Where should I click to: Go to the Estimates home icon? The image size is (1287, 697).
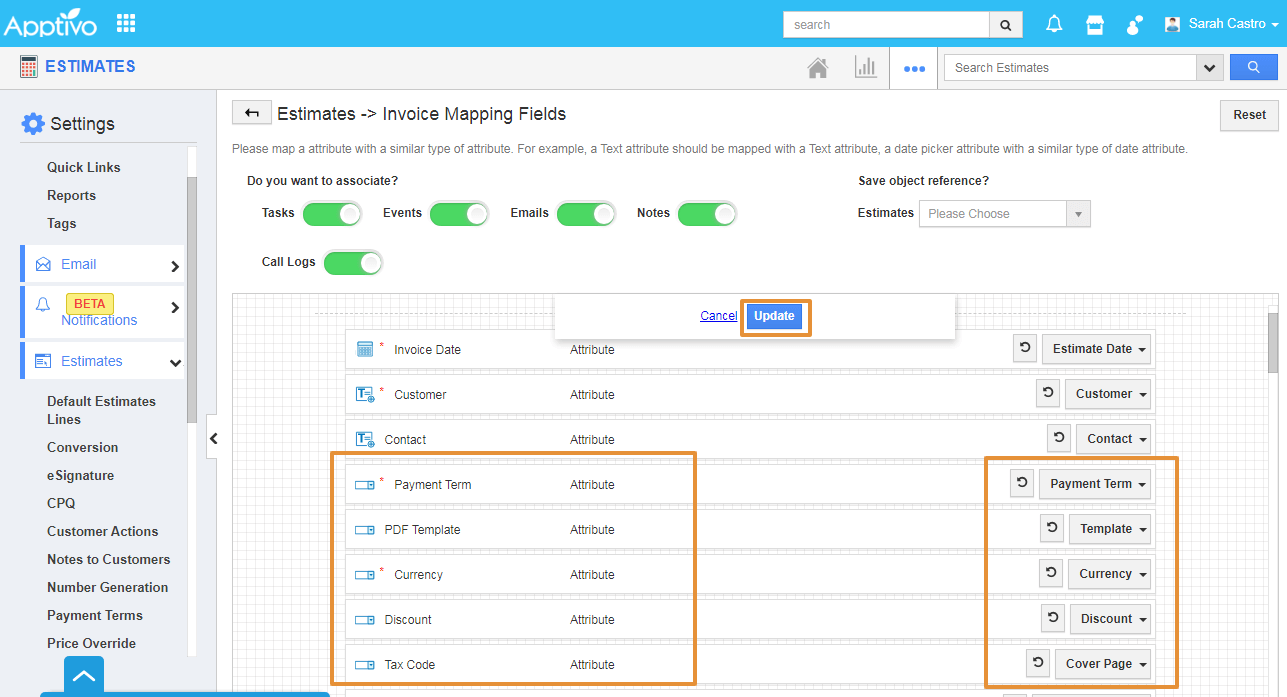[818, 68]
